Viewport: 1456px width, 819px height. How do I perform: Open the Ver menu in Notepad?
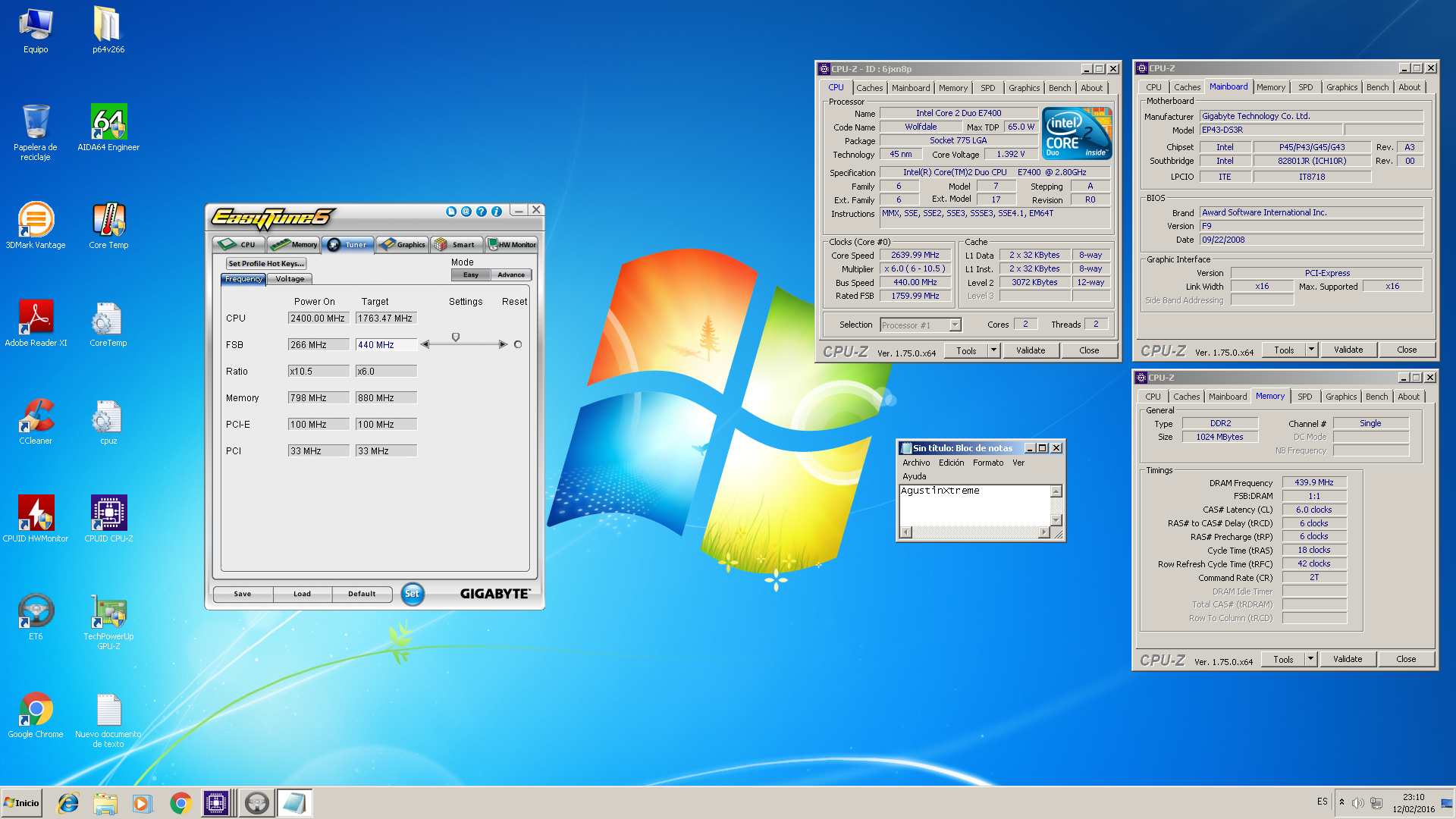pyautogui.click(x=1018, y=463)
